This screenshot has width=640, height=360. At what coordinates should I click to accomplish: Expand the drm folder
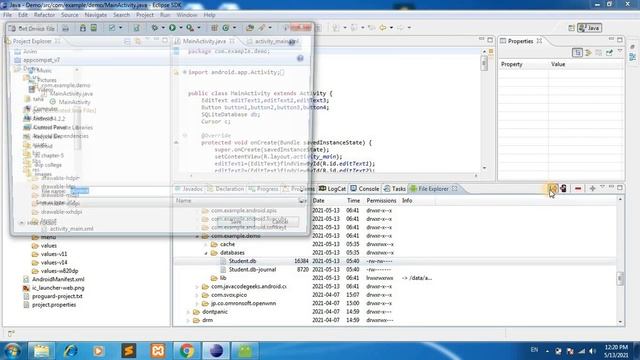pos(188,320)
